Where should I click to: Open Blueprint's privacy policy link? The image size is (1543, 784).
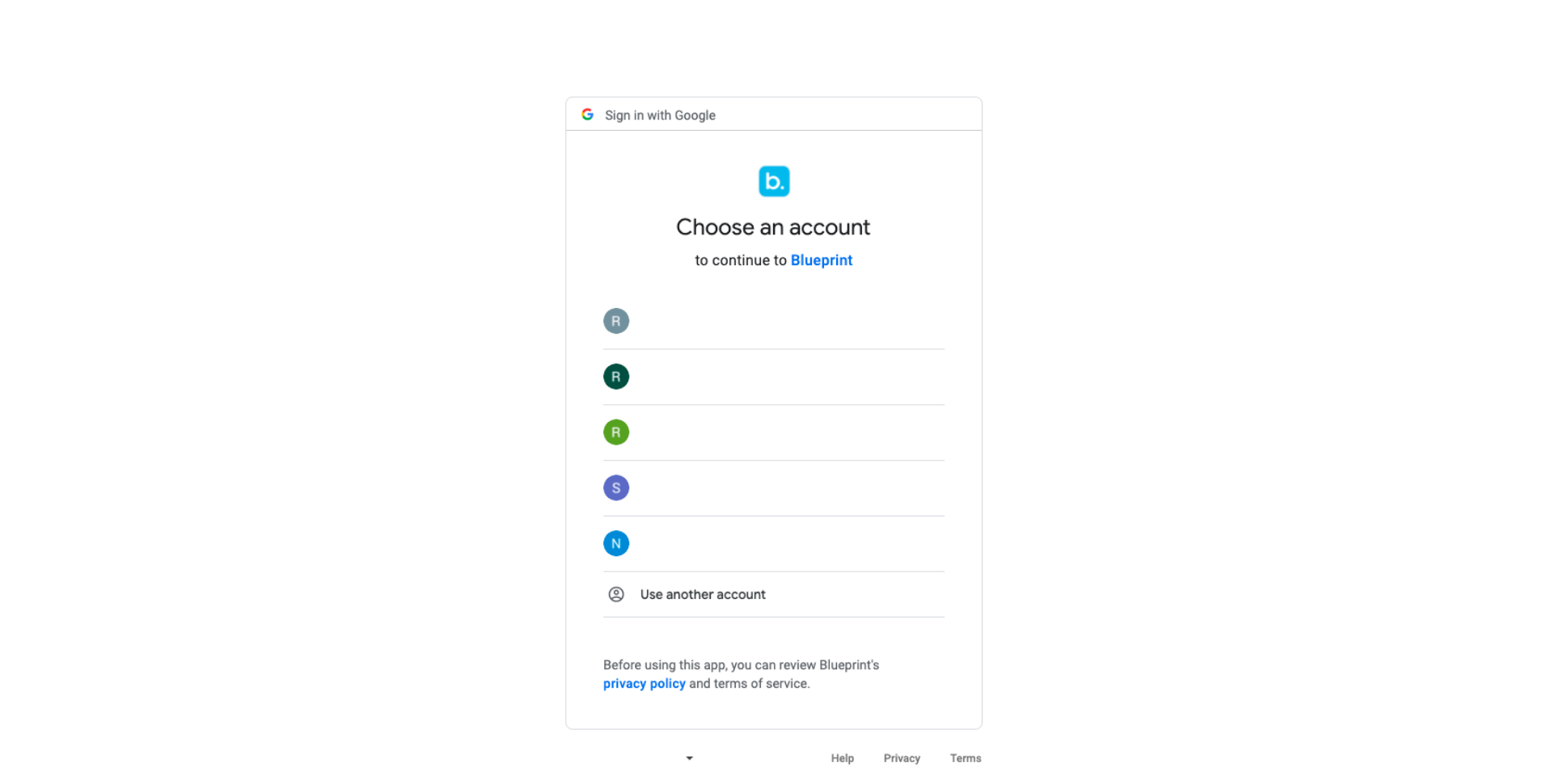[644, 684]
